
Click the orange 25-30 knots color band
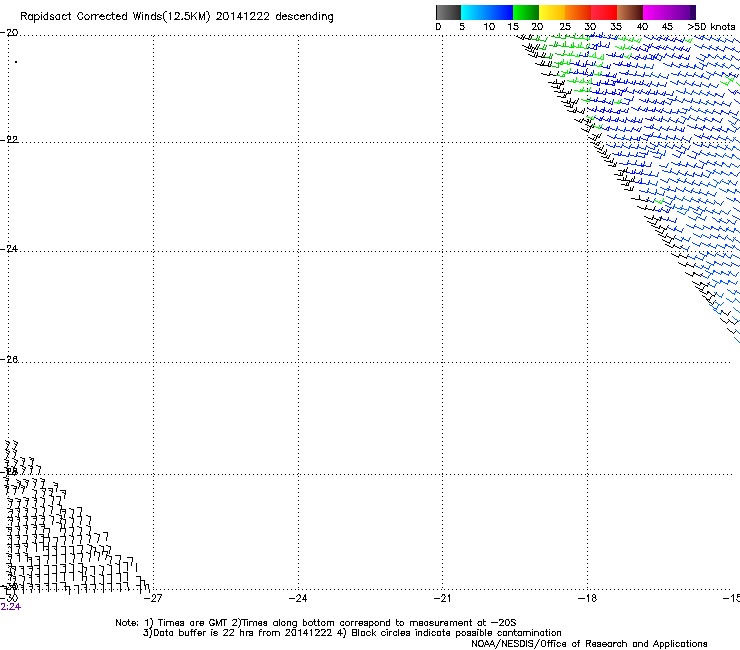(578, 12)
